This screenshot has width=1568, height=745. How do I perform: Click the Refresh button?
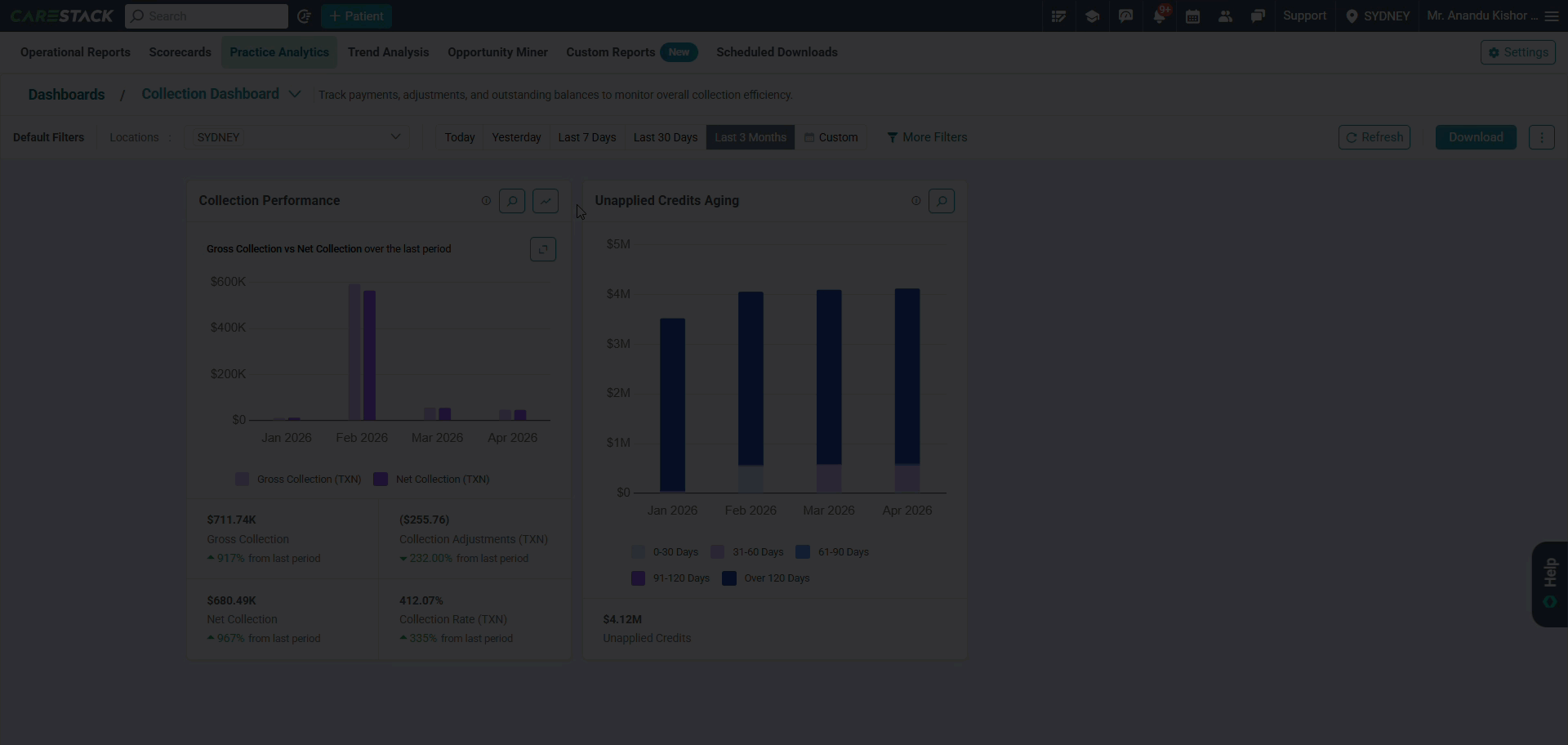tap(1374, 137)
